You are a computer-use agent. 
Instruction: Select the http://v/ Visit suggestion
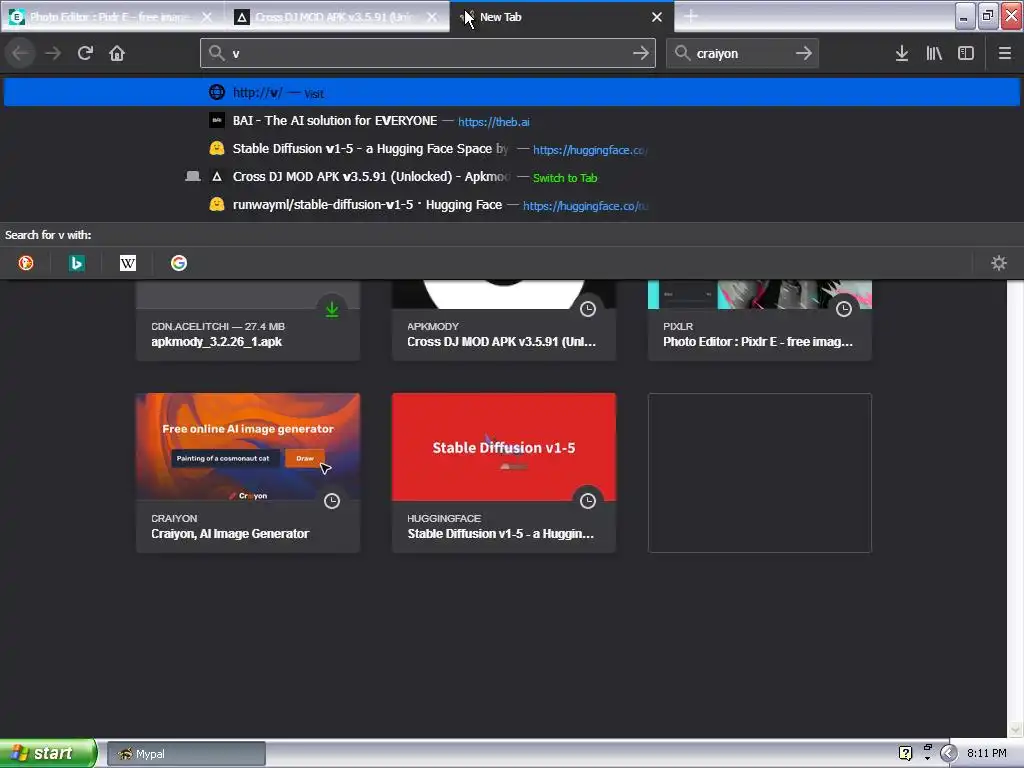[x=512, y=92]
